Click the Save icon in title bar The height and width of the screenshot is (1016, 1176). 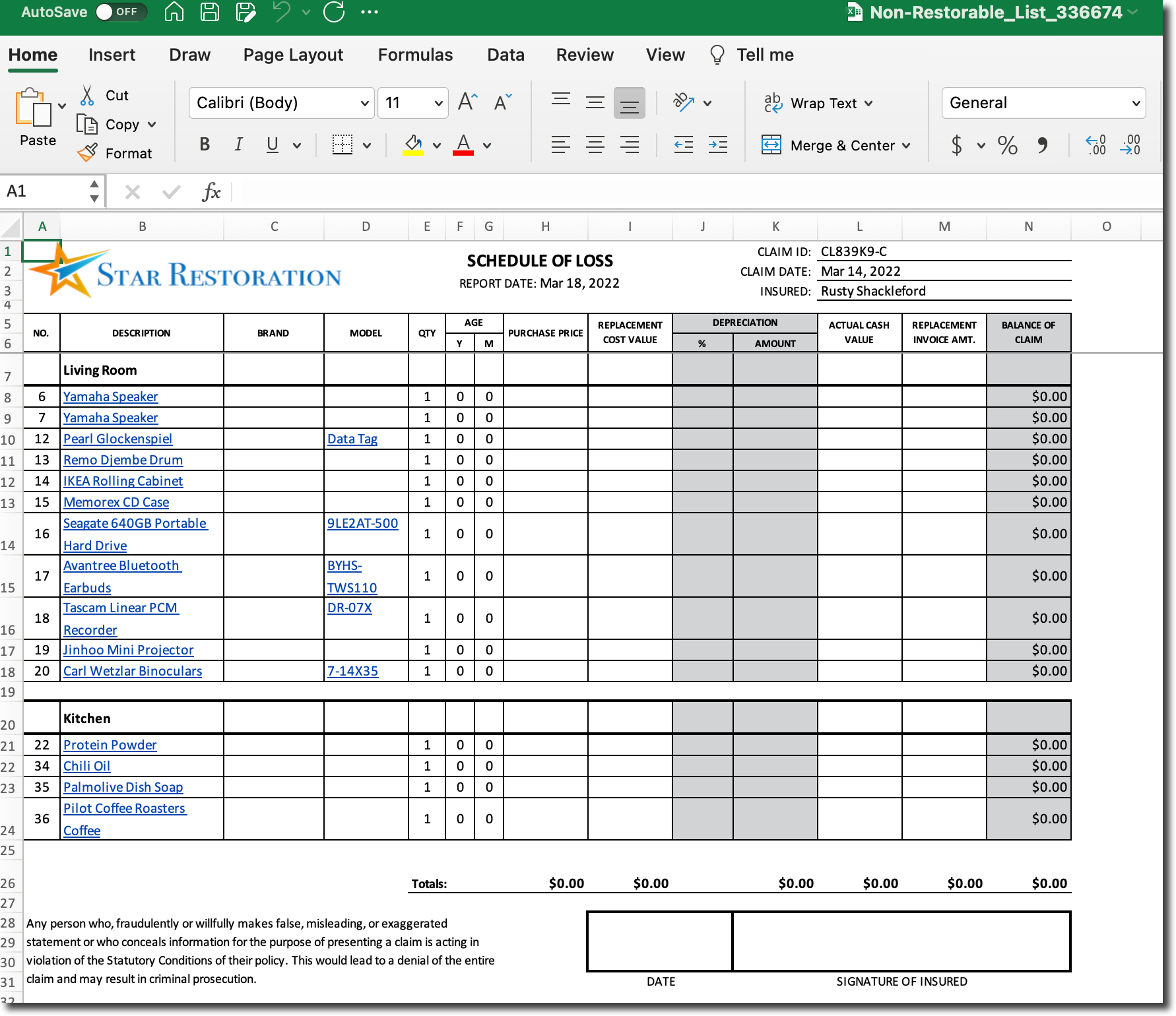(210, 12)
